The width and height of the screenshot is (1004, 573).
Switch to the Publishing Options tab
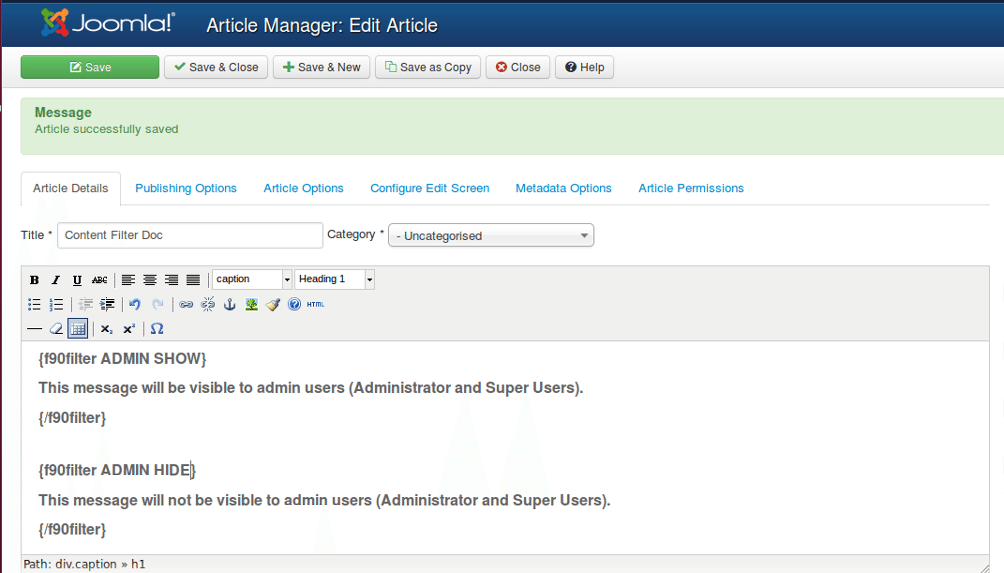pos(186,188)
